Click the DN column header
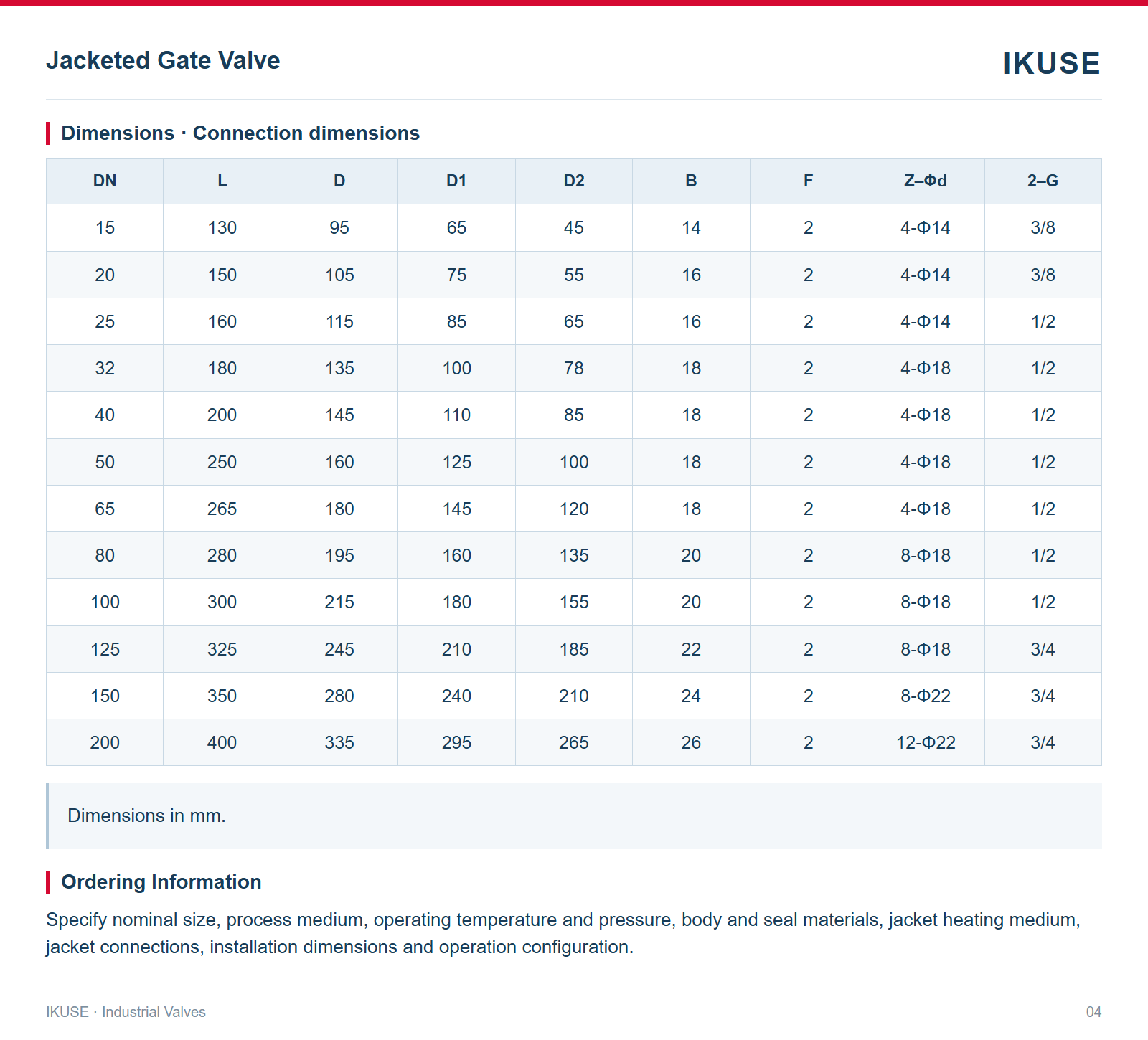1148x1040 pixels. 105,181
